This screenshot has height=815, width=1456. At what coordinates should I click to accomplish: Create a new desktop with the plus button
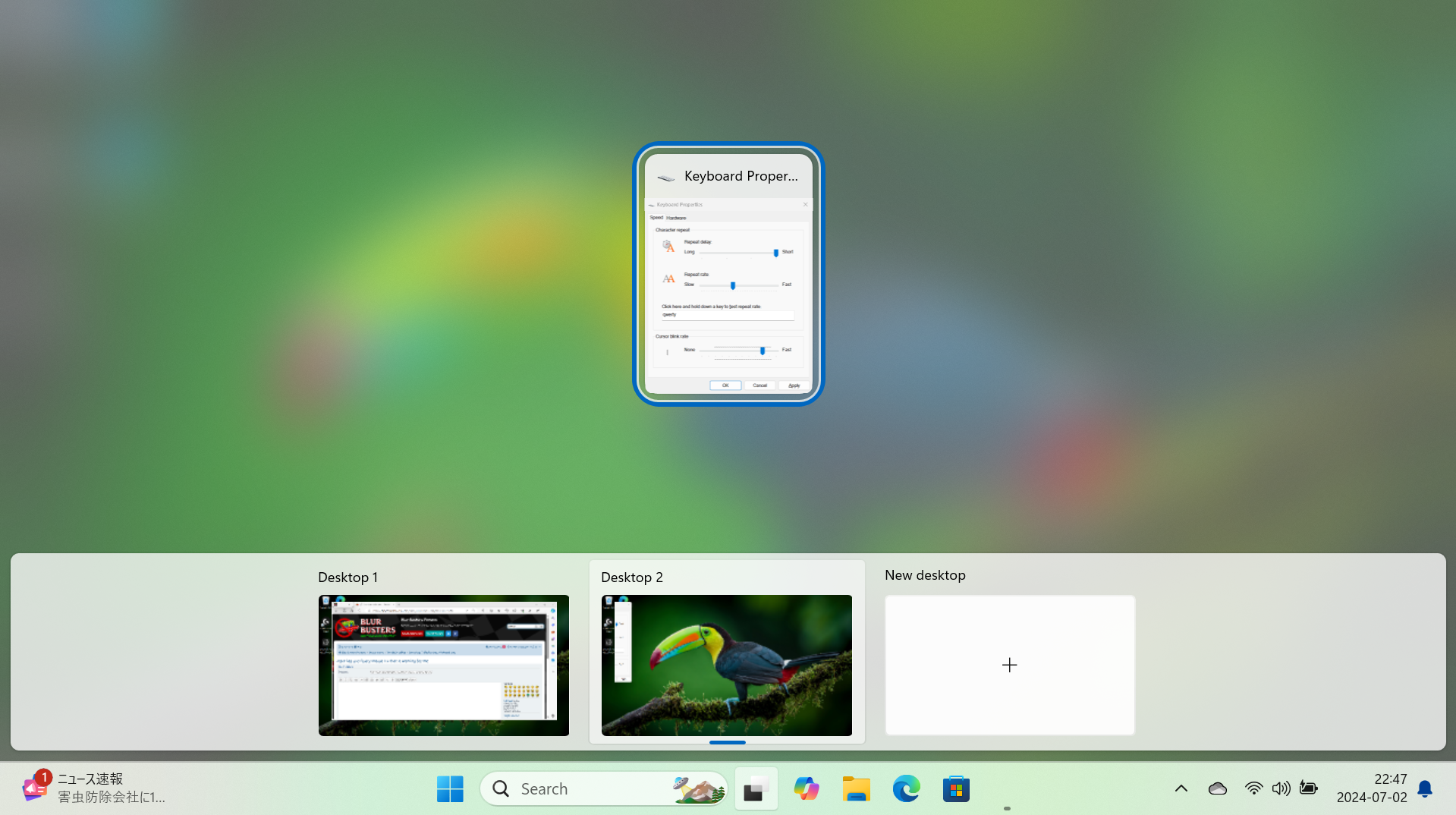click(x=1008, y=665)
